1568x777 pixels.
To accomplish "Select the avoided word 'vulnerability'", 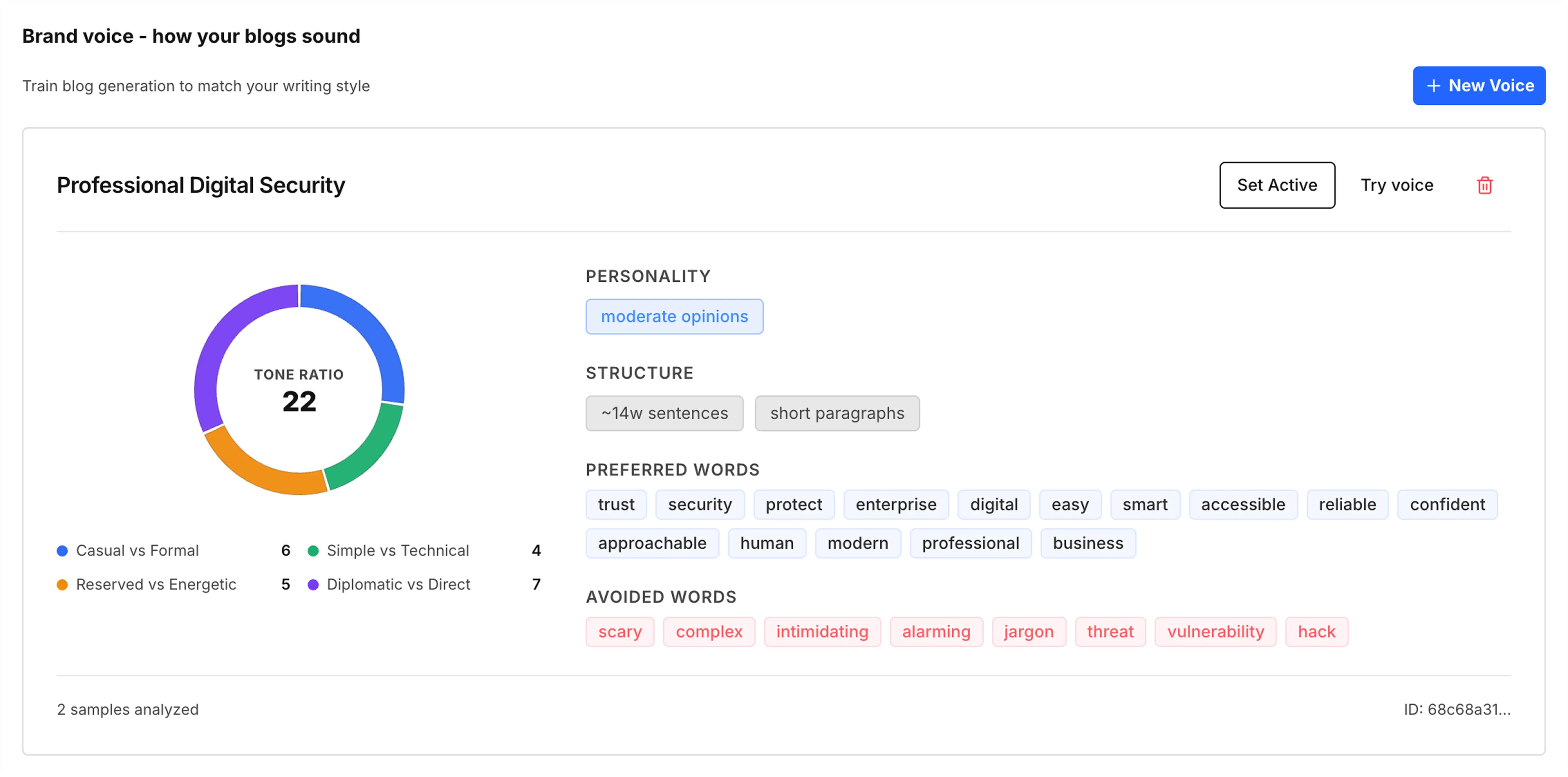I will (1215, 631).
